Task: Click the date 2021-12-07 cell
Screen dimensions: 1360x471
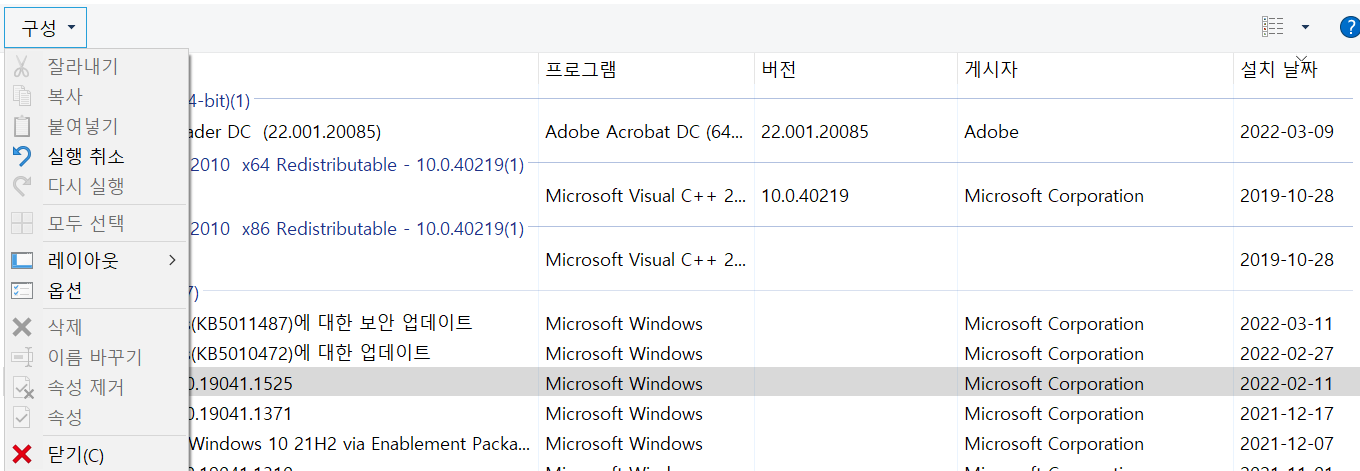Action: 1287,444
